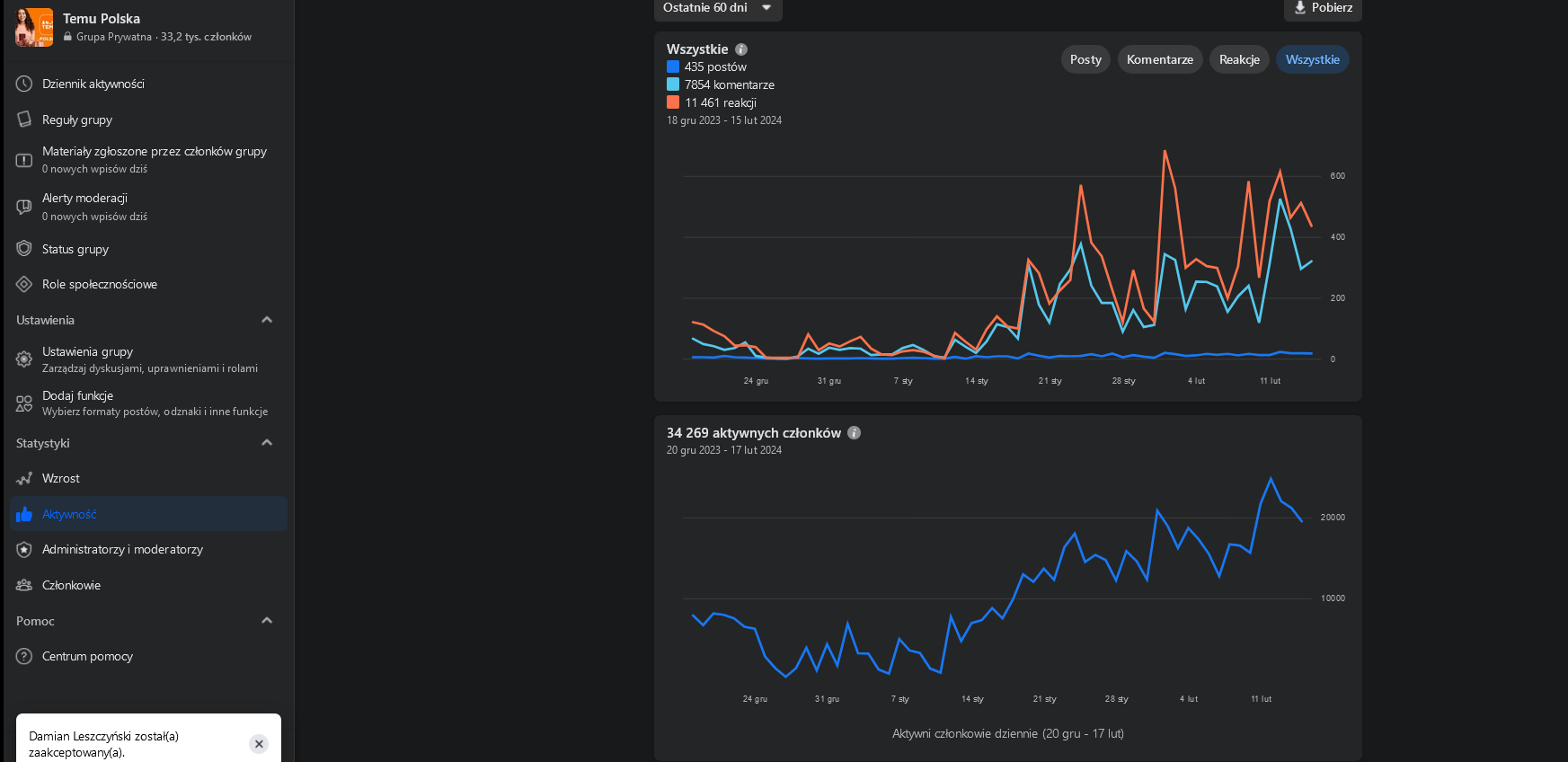1568x762 pixels.
Task: Click the download arrow icon on Pobierz
Action: click(x=1299, y=7)
